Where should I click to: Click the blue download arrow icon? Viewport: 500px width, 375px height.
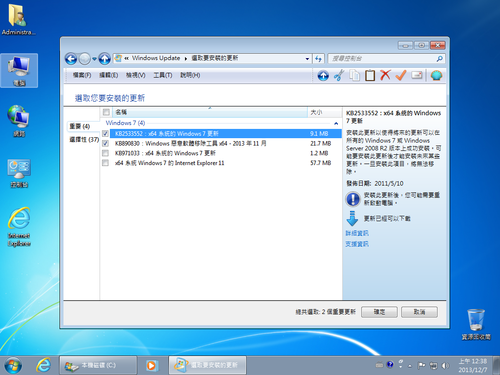(352, 218)
